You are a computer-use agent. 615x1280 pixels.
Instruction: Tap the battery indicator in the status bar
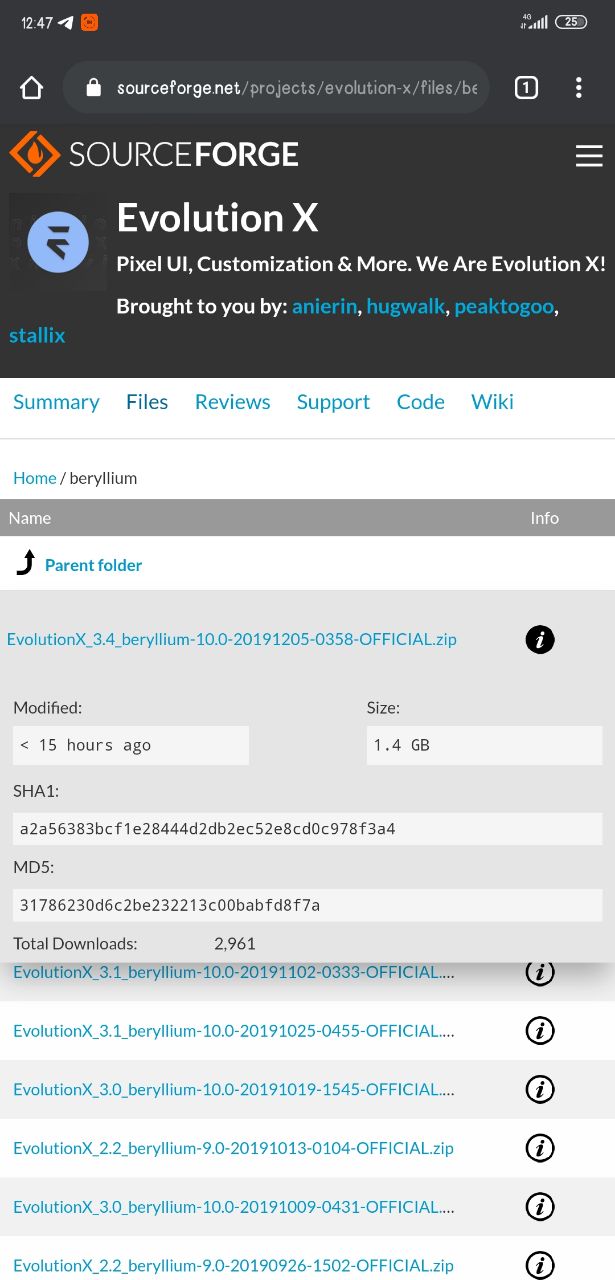point(571,22)
